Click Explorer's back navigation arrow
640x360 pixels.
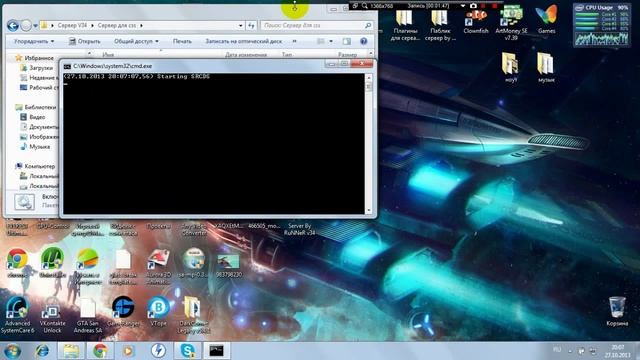(13, 25)
